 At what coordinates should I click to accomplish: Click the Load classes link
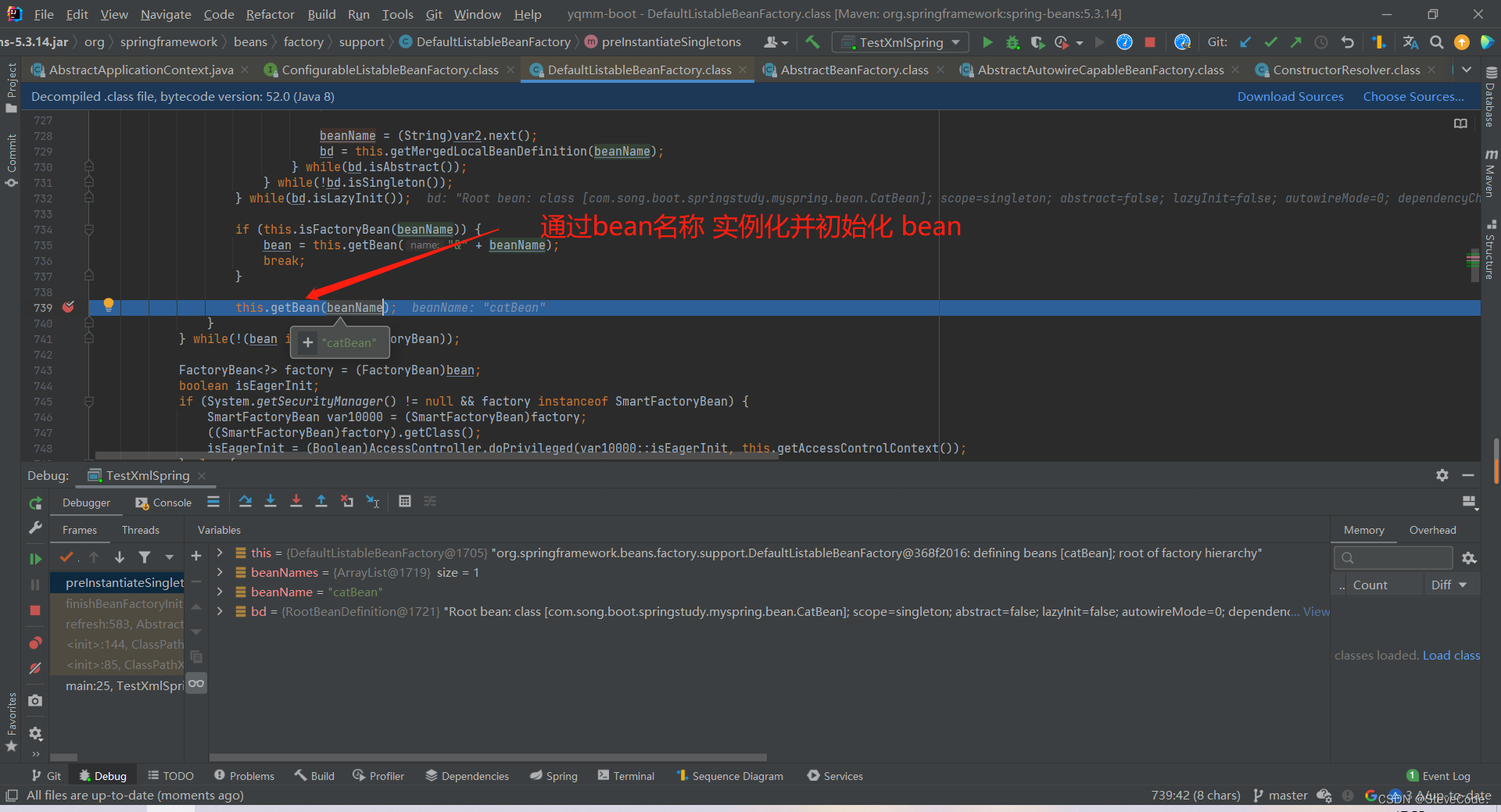pyautogui.click(x=1451, y=656)
